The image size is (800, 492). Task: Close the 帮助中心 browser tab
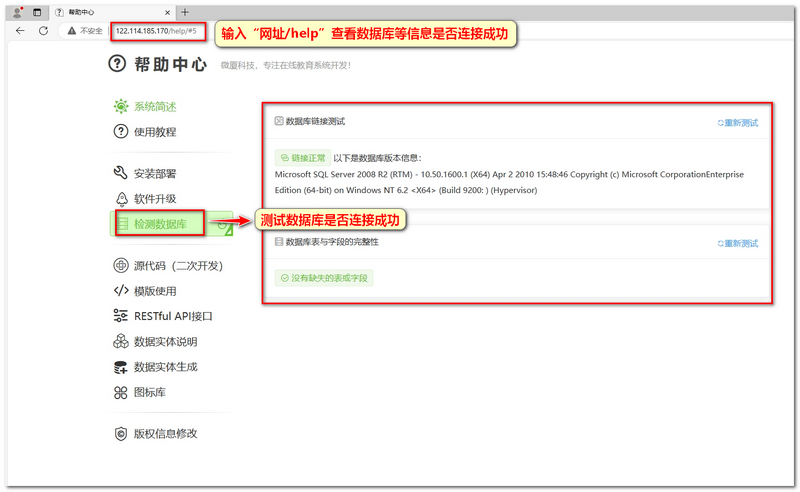166,12
